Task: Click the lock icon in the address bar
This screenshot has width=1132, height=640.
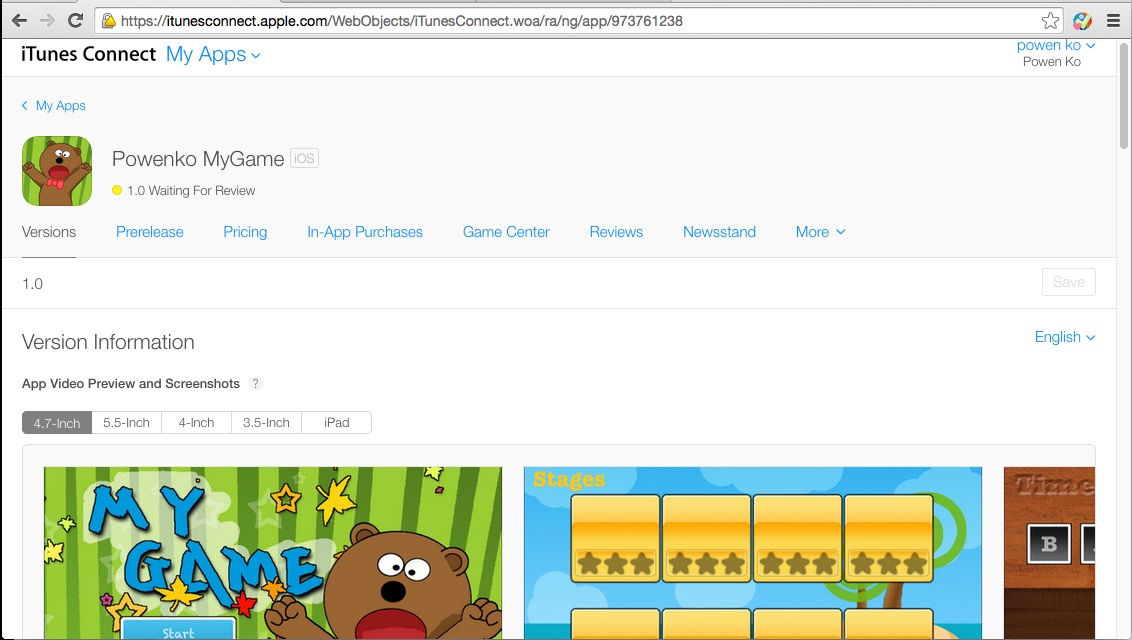Action: point(108,21)
